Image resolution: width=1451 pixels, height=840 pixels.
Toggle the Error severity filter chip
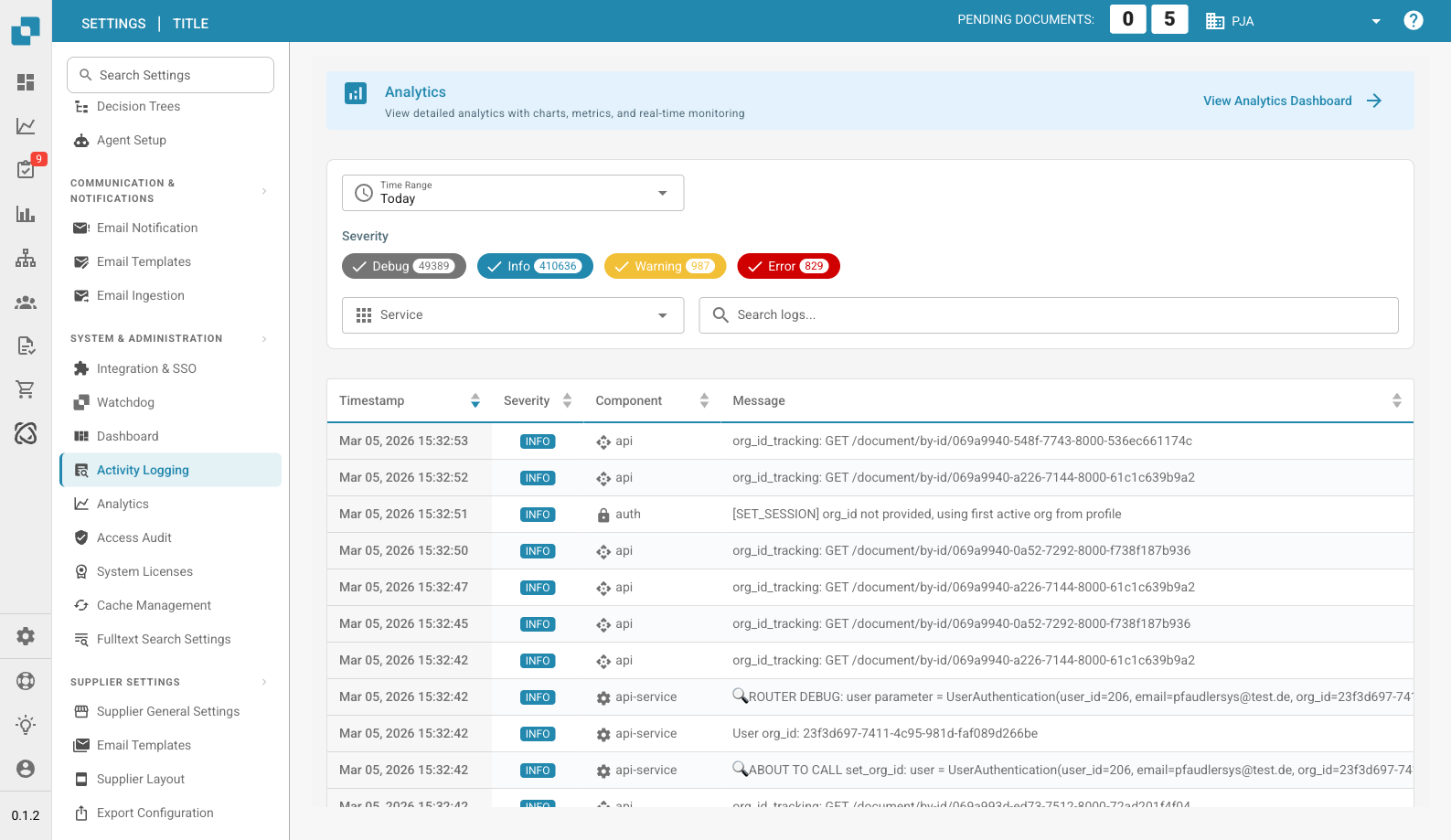click(788, 266)
